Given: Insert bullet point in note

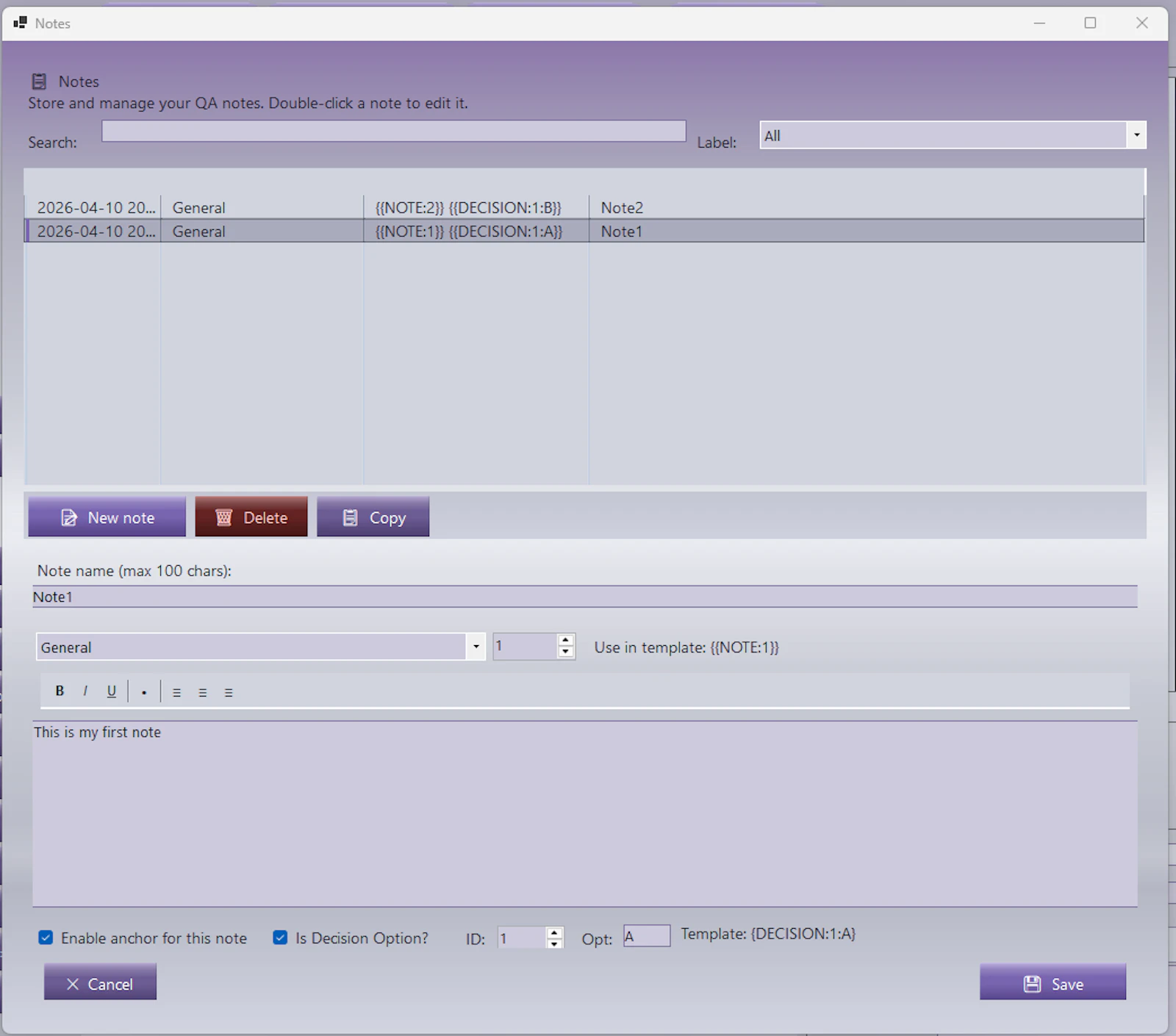Looking at the screenshot, I should [144, 691].
